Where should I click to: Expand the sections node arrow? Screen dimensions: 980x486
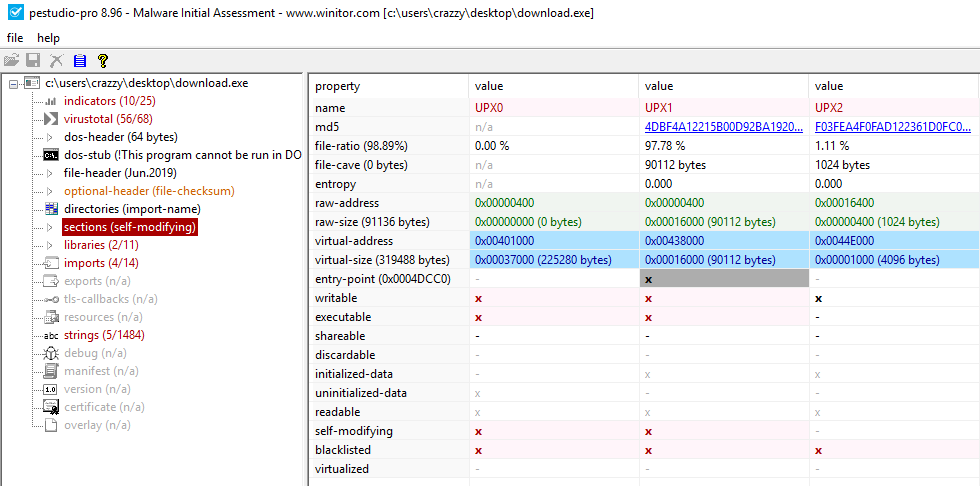[51, 227]
